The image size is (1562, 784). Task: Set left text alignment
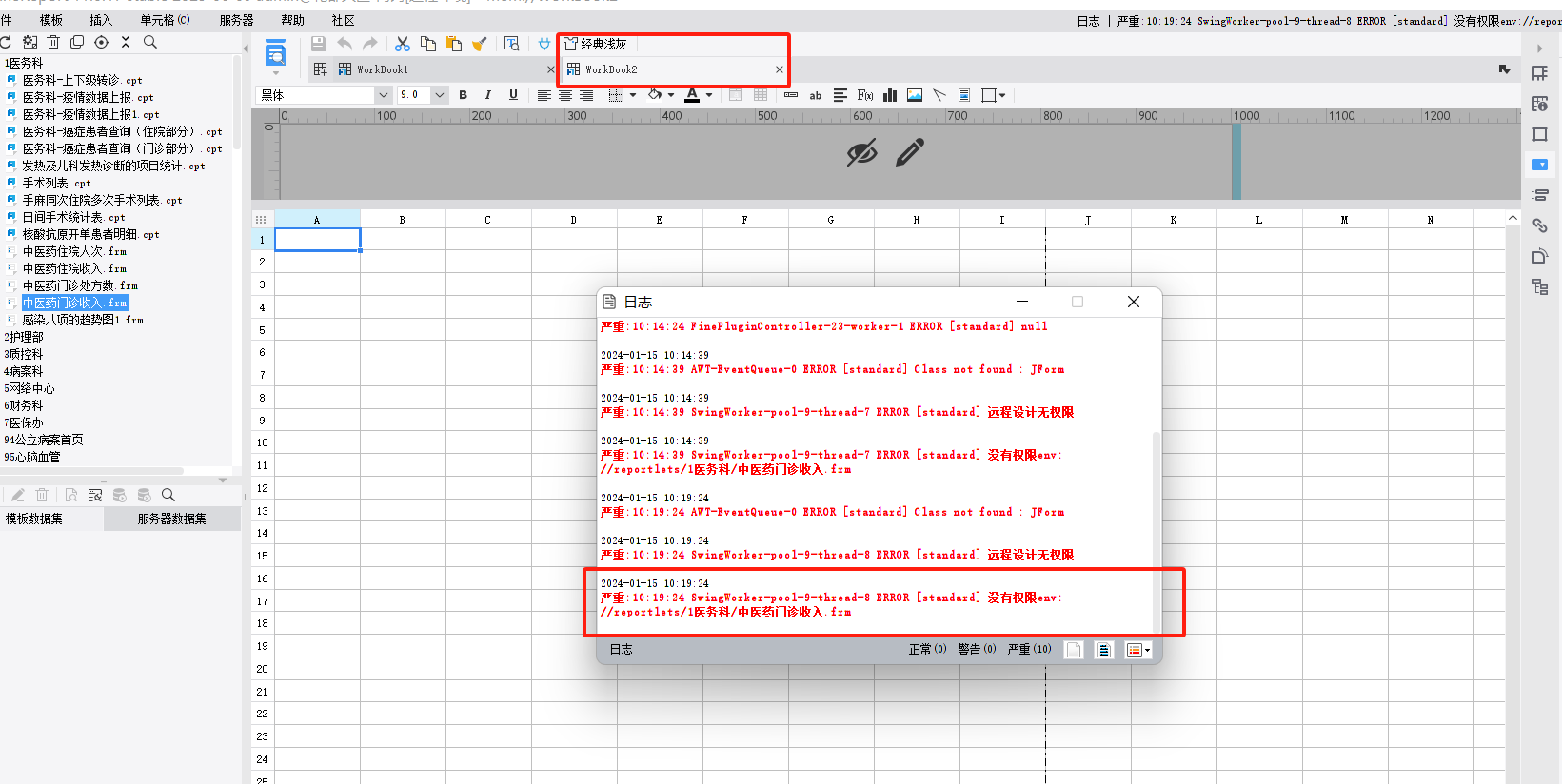tap(544, 95)
